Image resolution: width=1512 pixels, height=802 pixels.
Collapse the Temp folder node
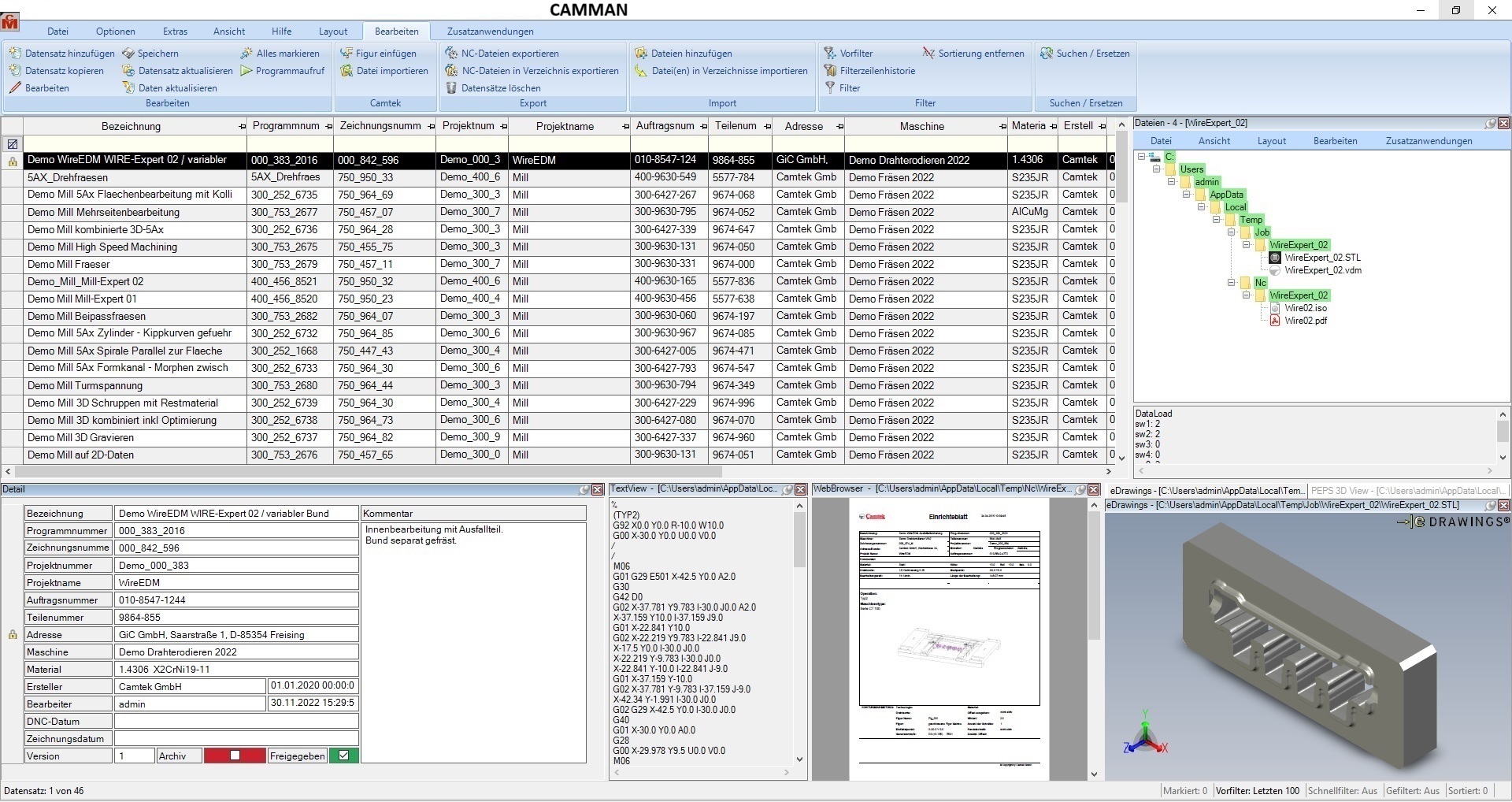(1217, 220)
